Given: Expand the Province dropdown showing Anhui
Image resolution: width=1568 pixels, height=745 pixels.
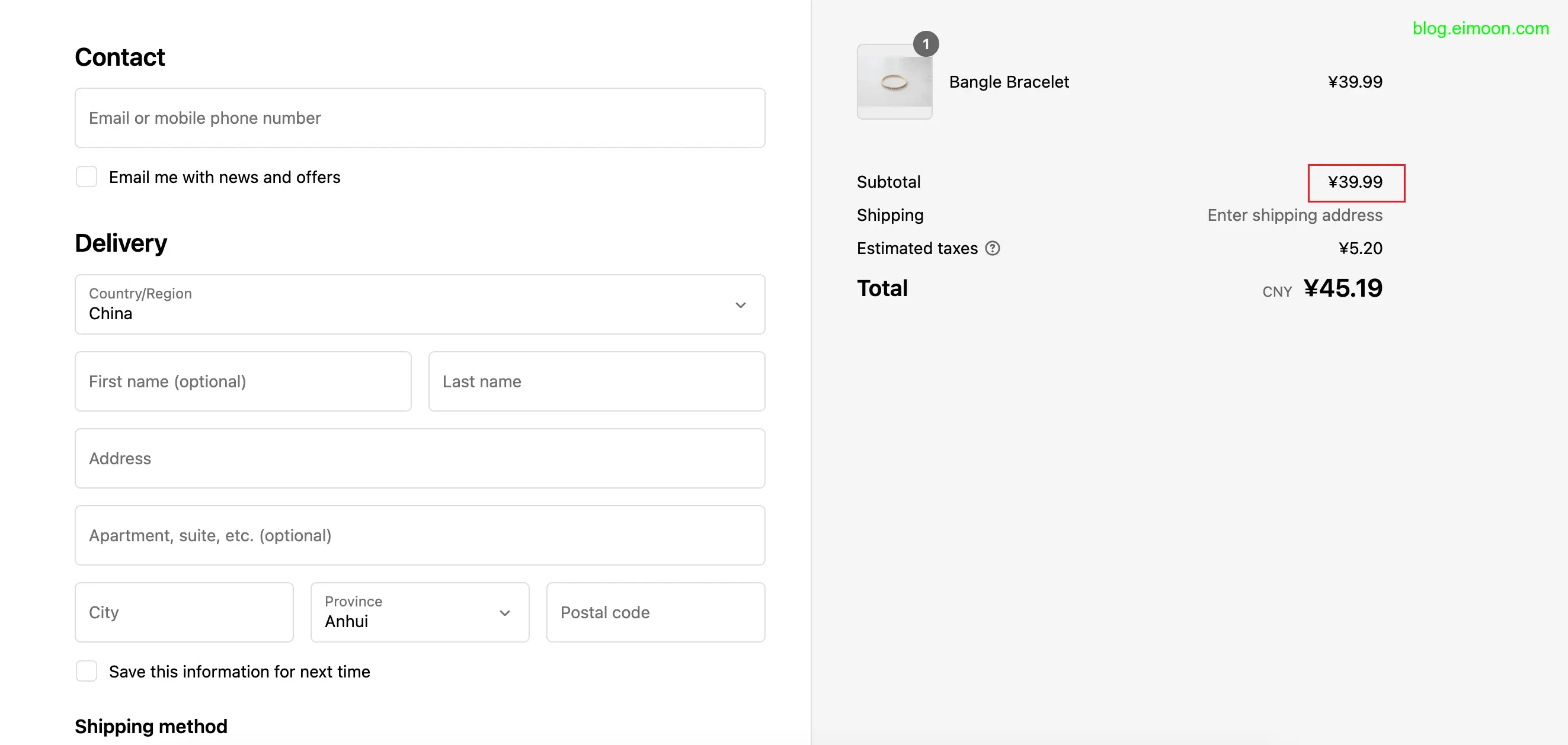Looking at the screenshot, I should pos(419,612).
